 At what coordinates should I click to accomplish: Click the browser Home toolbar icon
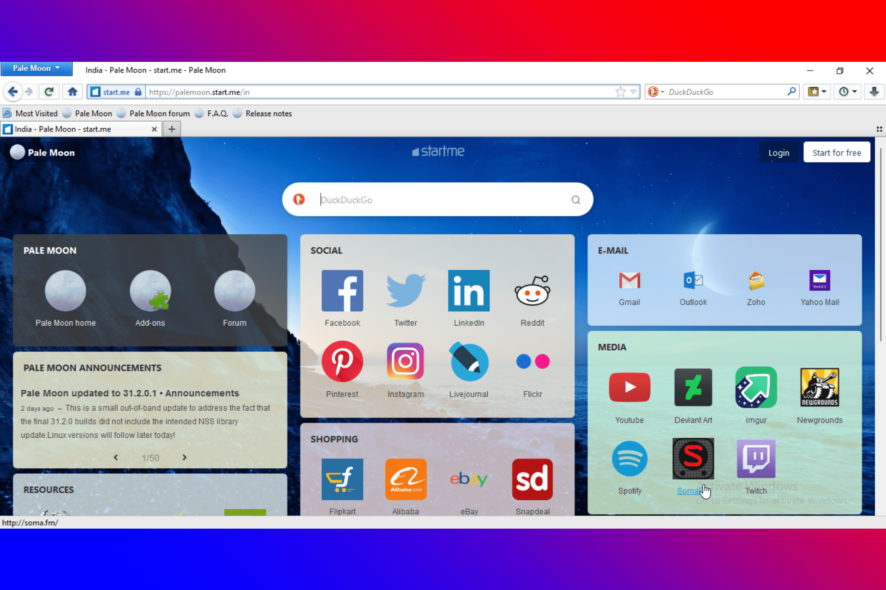(x=72, y=92)
